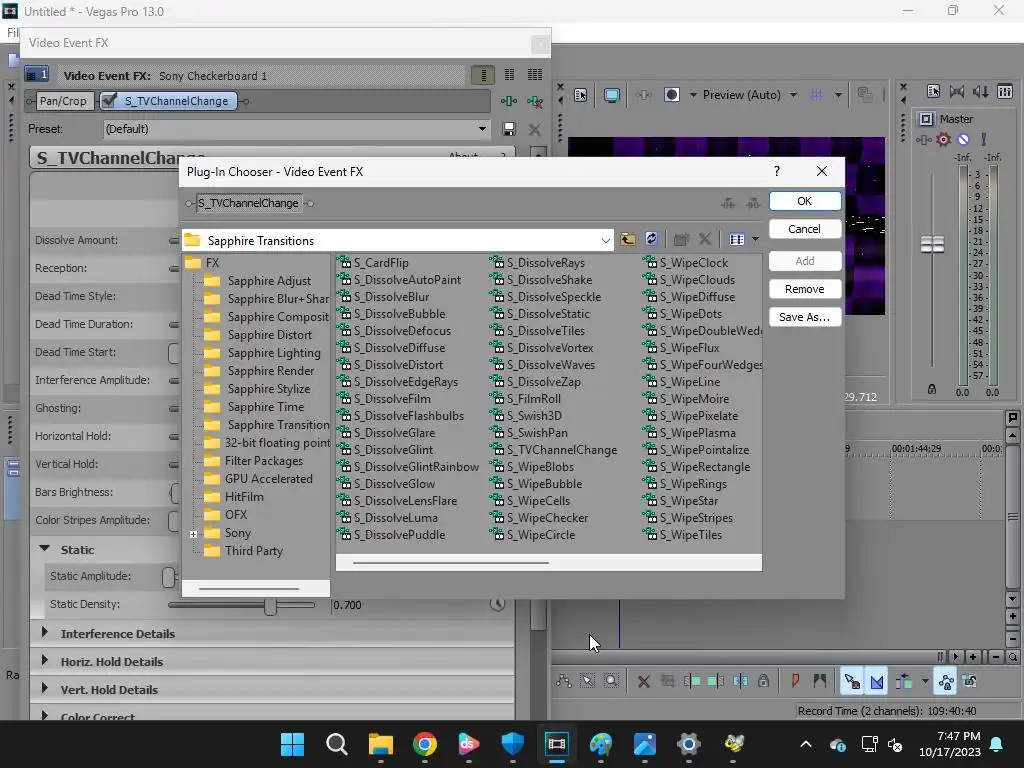
Task: Click the Master mute icon
Action: click(963, 139)
